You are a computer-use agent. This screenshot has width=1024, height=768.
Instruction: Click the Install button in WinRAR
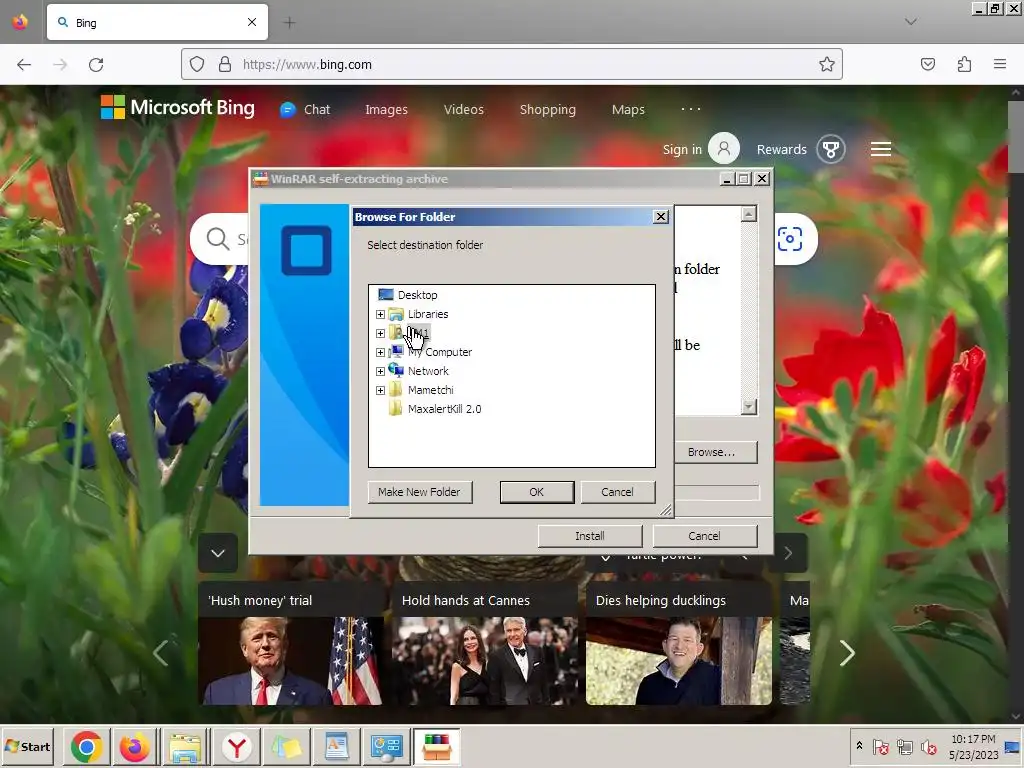tap(590, 536)
